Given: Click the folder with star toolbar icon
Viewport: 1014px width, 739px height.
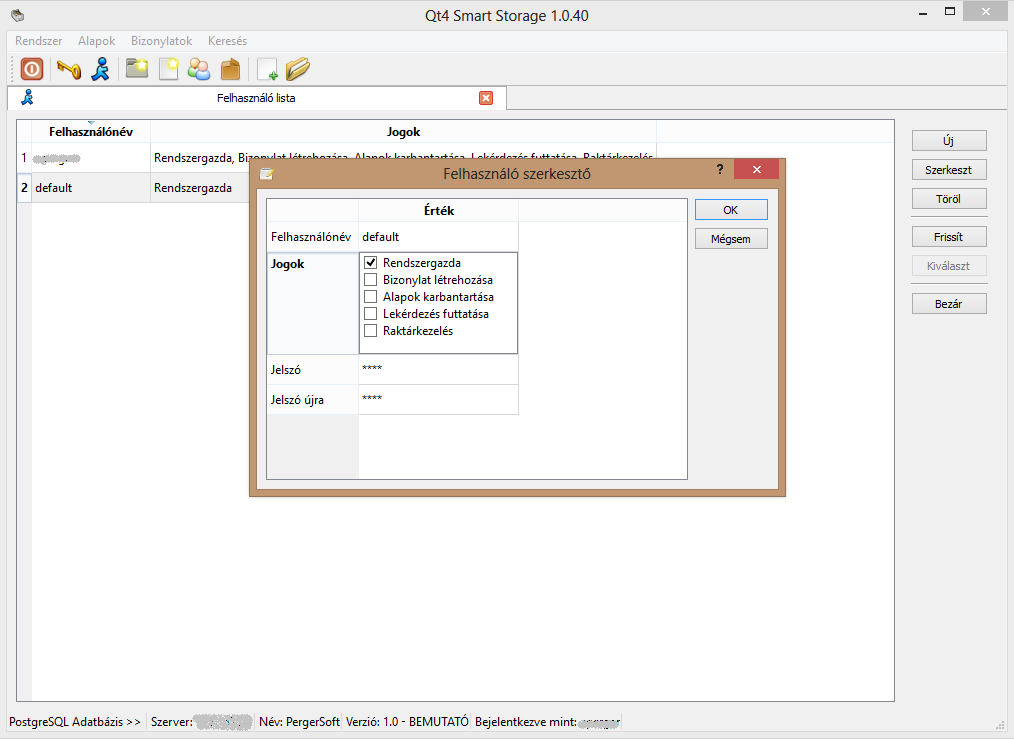Looking at the screenshot, I should [x=137, y=69].
